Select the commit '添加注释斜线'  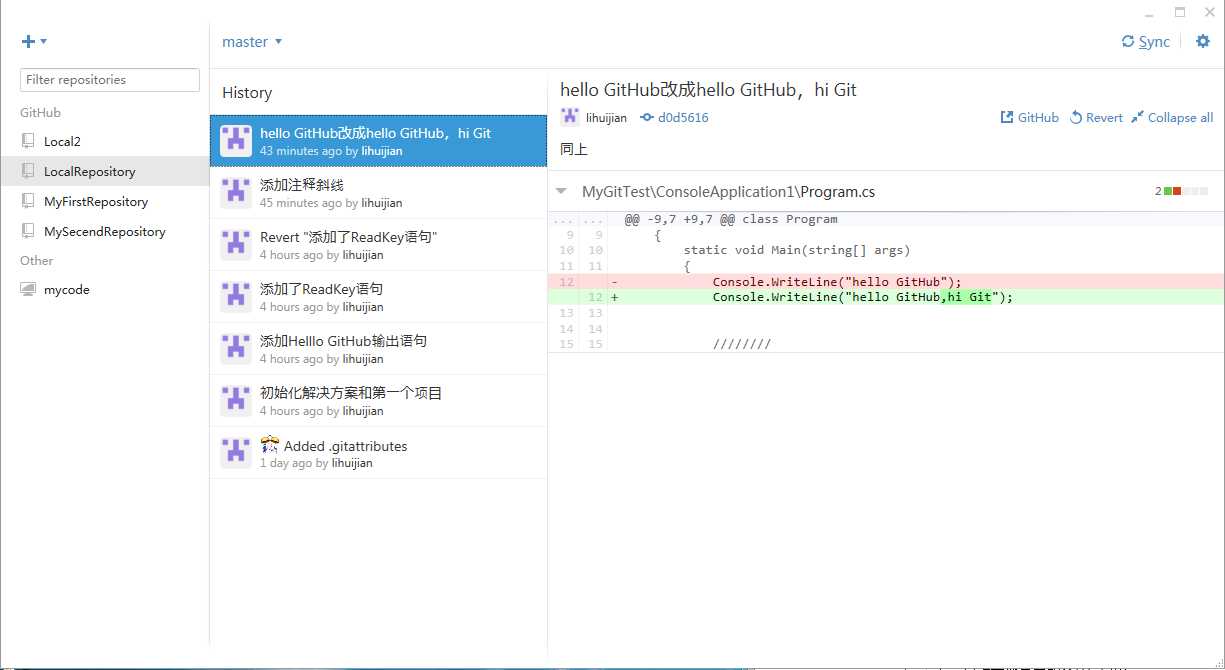coord(379,193)
